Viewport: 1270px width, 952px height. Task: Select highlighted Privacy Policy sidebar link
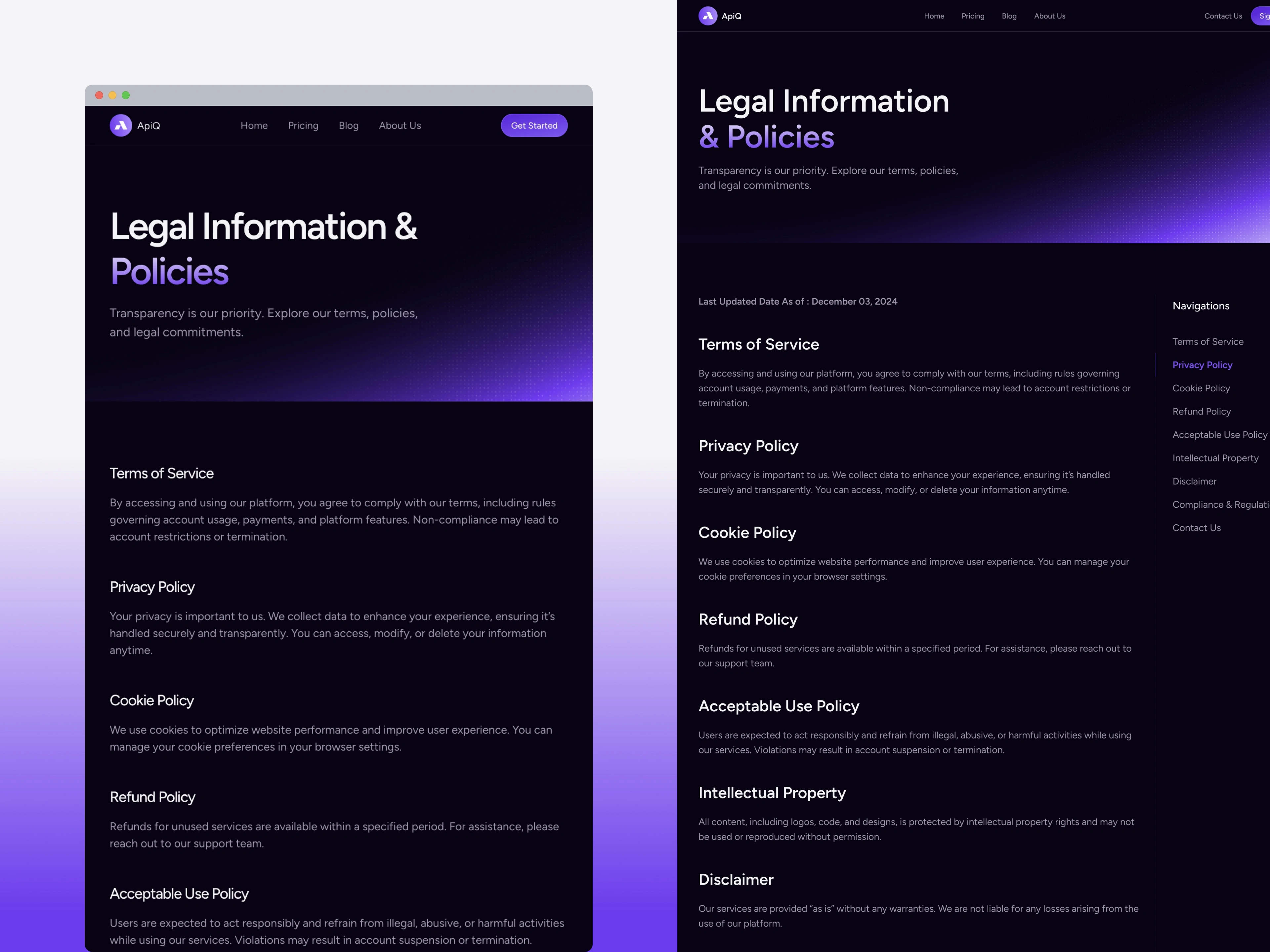(x=1202, y=365)
